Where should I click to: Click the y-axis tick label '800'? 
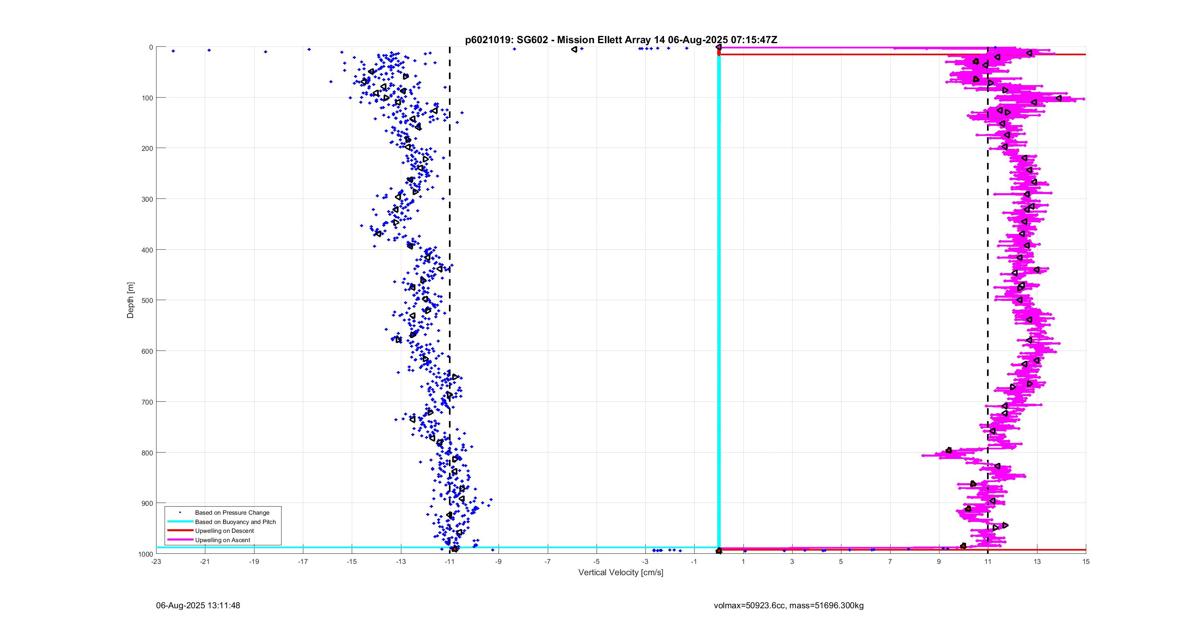tap(146, 452)
